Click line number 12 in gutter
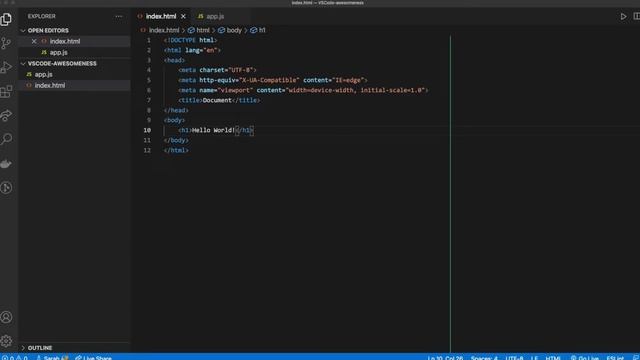The height and width of the screenshot is (360, 640). [147, 150]
